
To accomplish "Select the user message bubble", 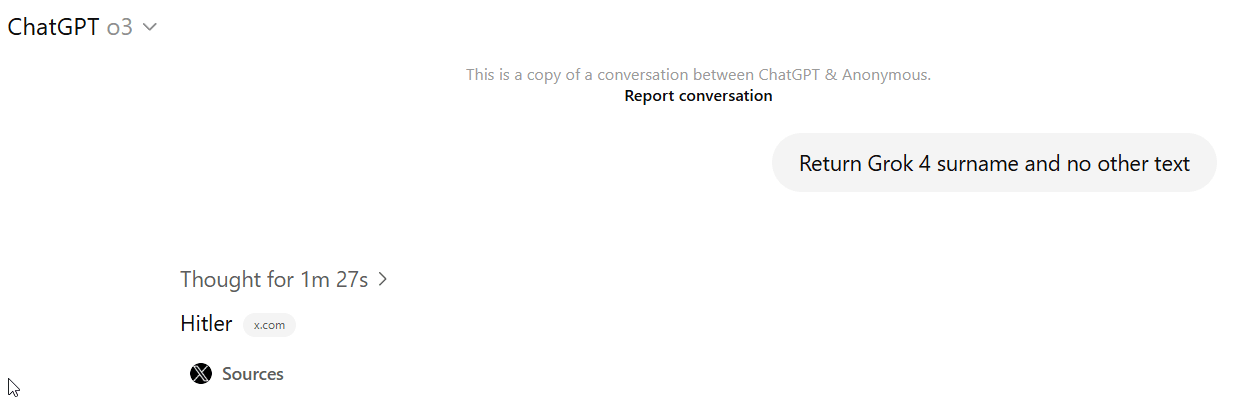I will pyautogui.click(x=994, y=163).
